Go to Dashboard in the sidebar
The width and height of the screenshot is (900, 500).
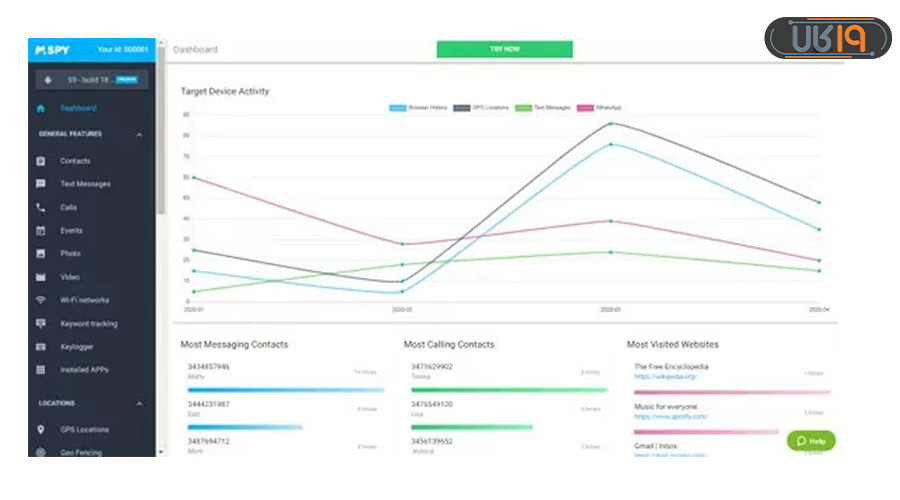[78, 108]
